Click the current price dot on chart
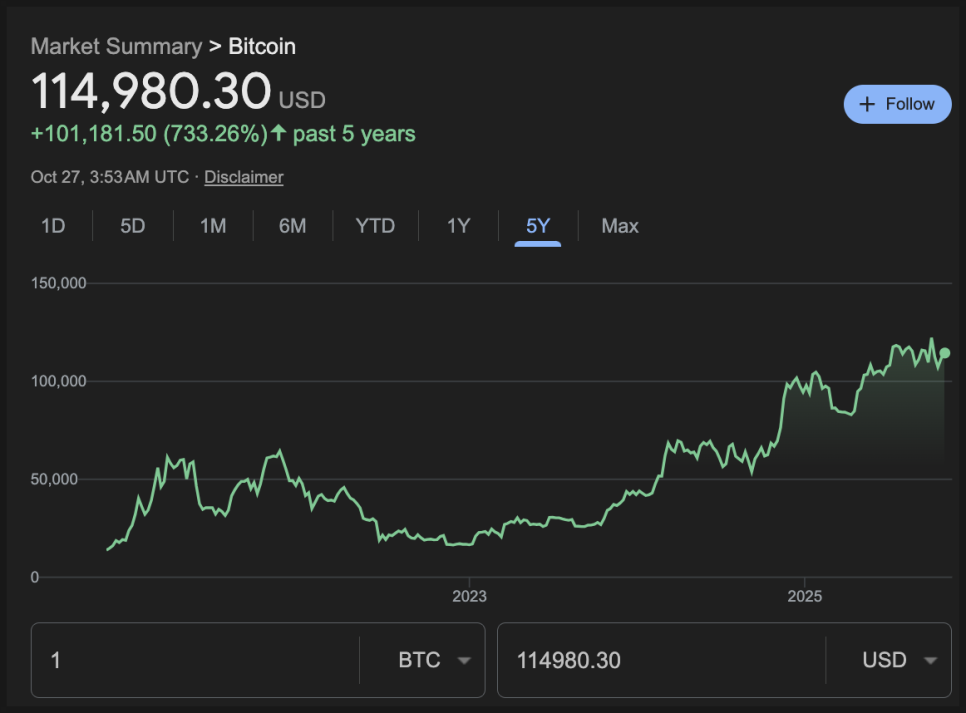 point(945,353)
